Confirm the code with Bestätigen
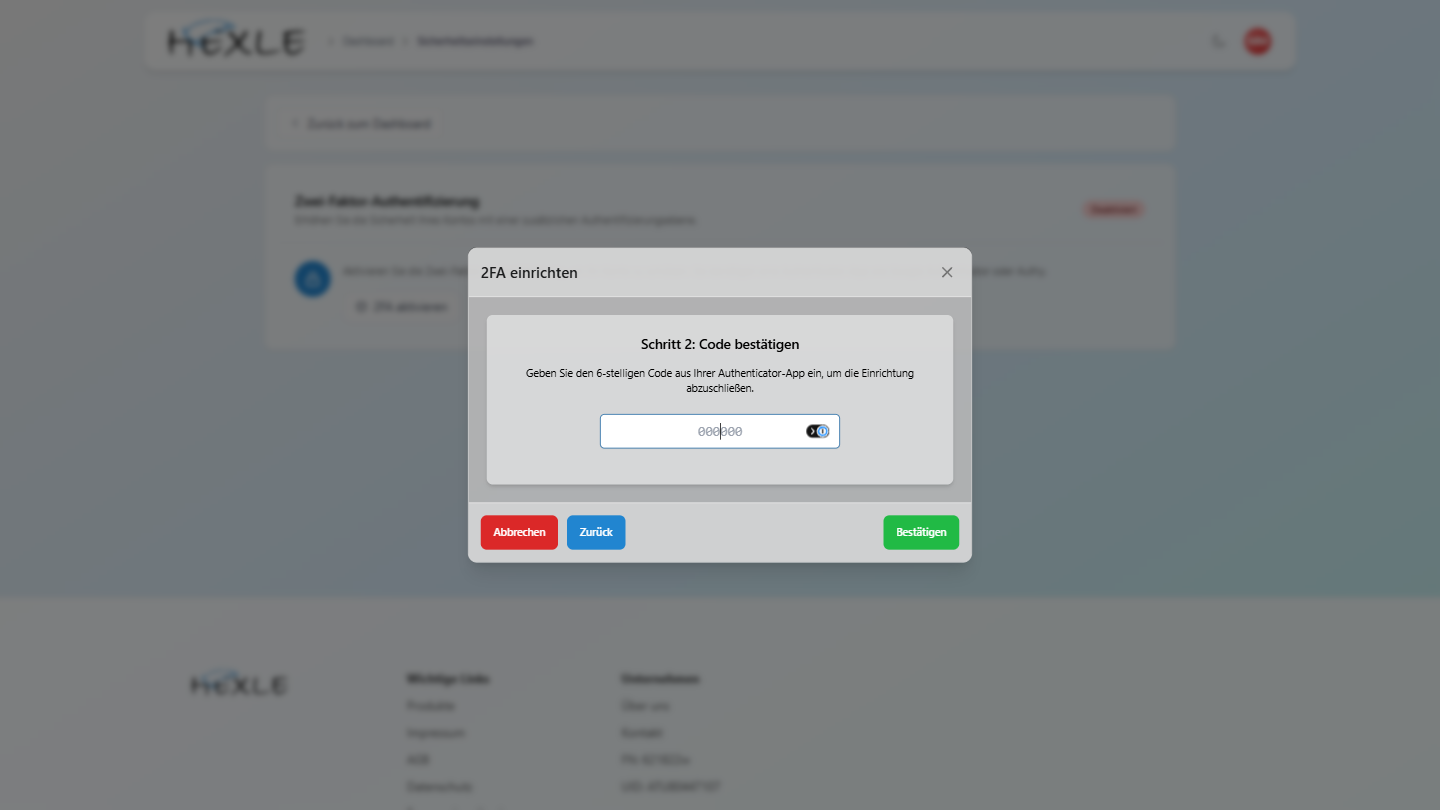 921,532
